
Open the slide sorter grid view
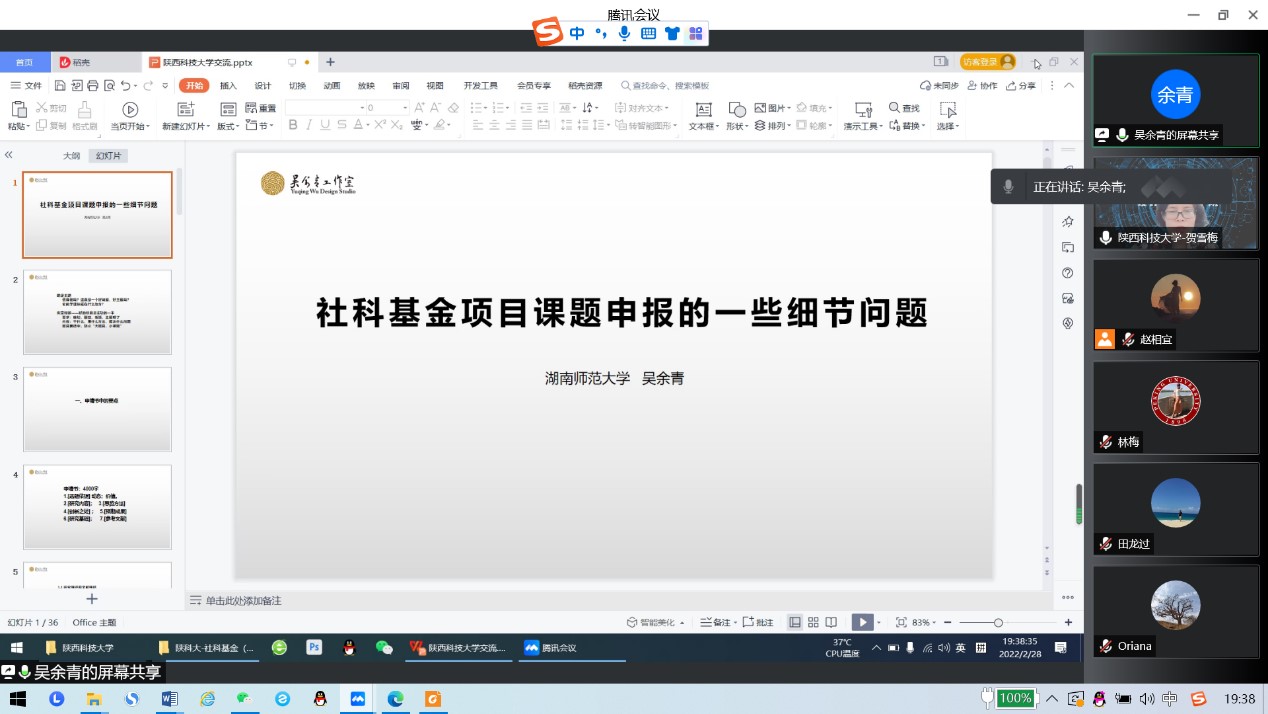tap(813, 622)
